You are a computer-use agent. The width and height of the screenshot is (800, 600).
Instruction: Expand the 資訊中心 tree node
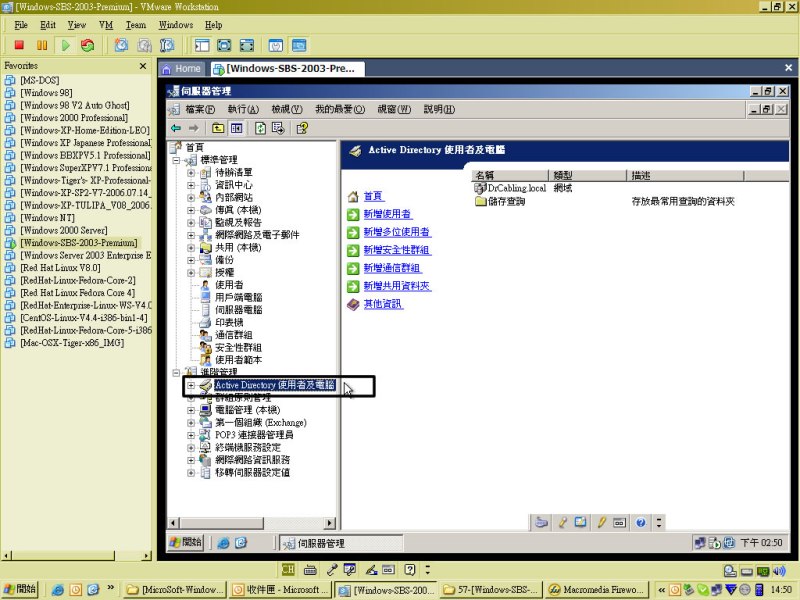191,185
